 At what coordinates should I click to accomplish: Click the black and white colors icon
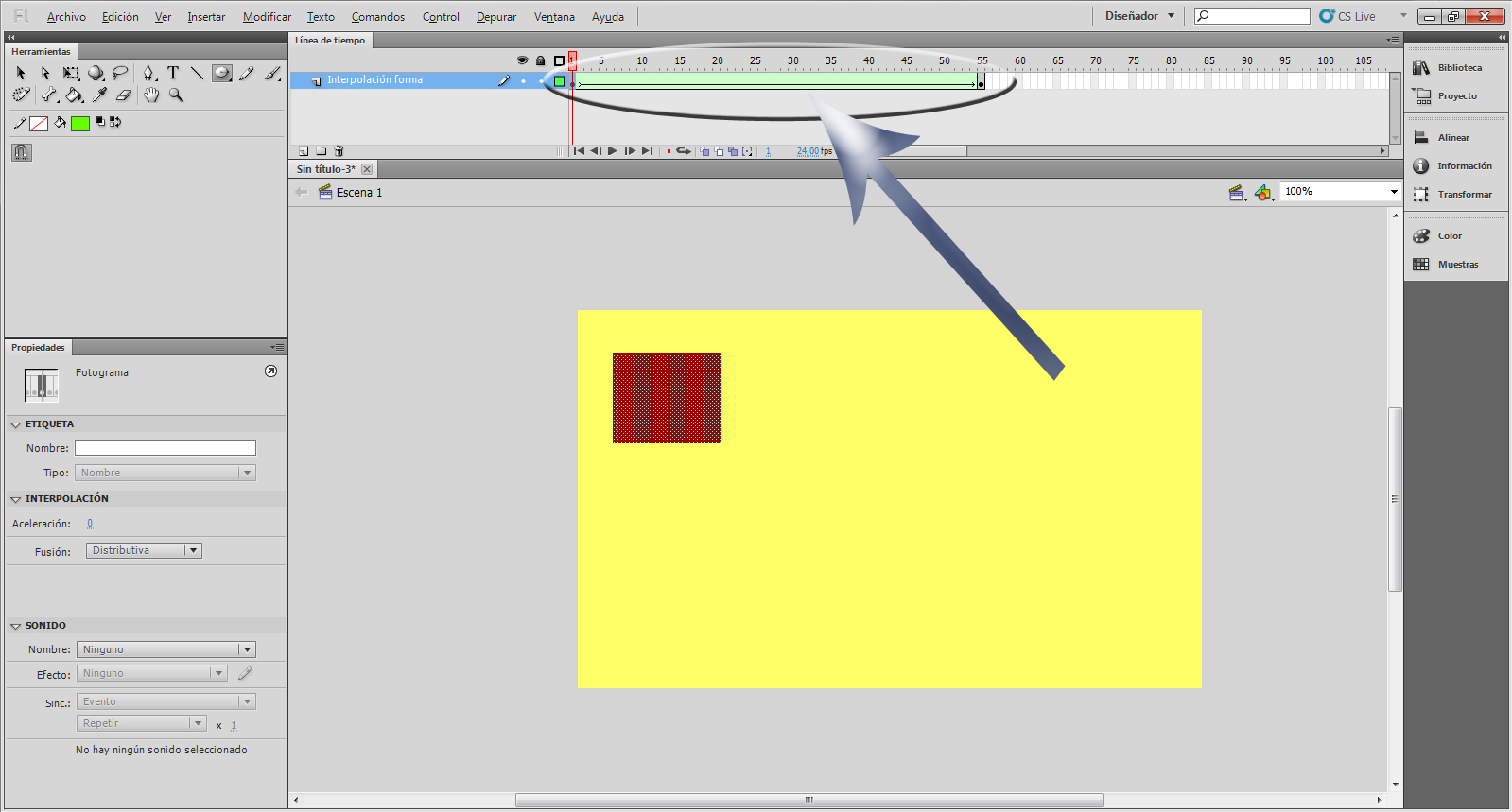pyautogui.click(x=100, y=122)
